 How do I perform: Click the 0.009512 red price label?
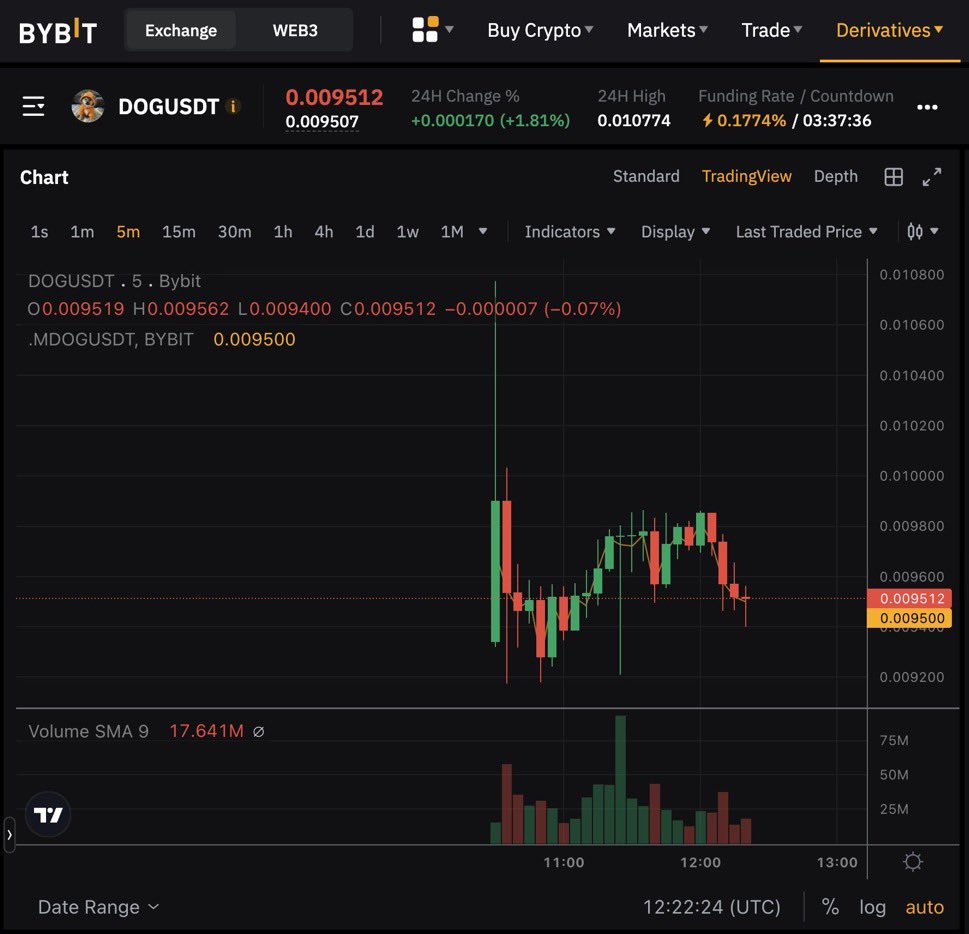(x=909, y=598)
